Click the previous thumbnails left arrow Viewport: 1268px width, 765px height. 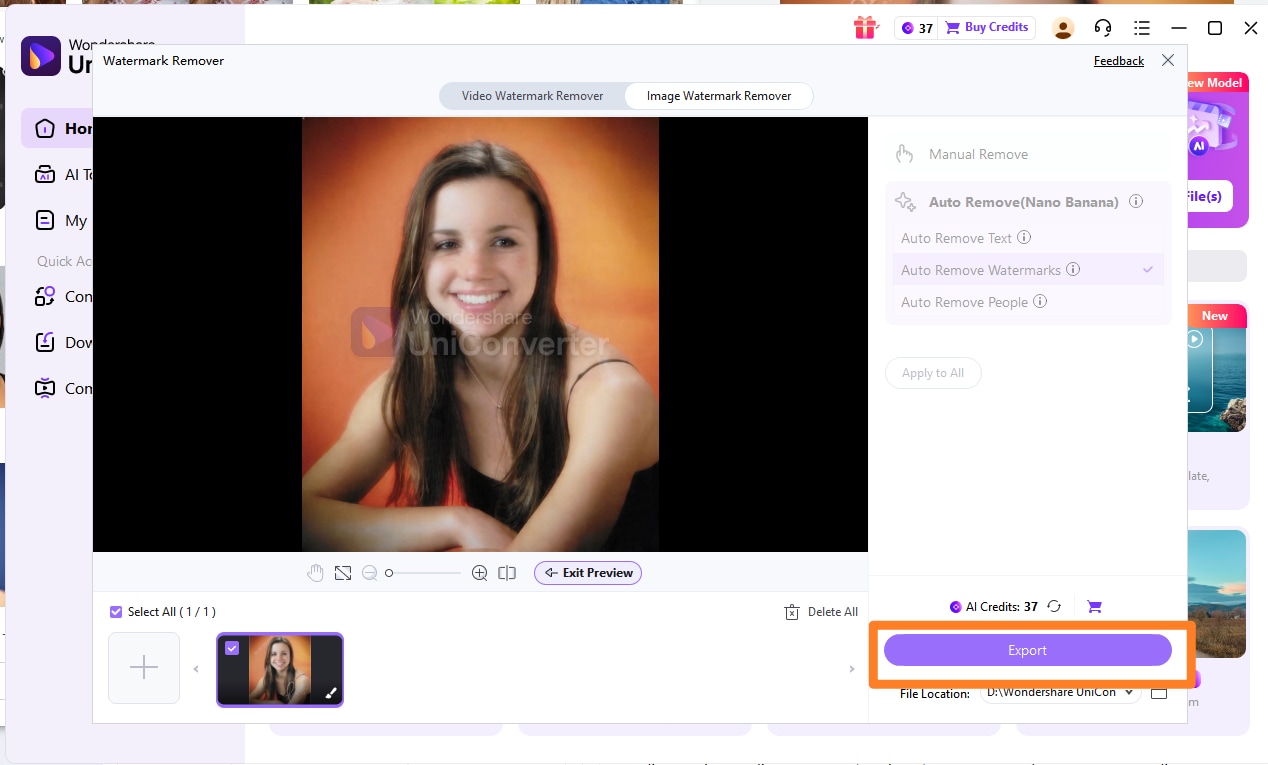coord(196,669)
